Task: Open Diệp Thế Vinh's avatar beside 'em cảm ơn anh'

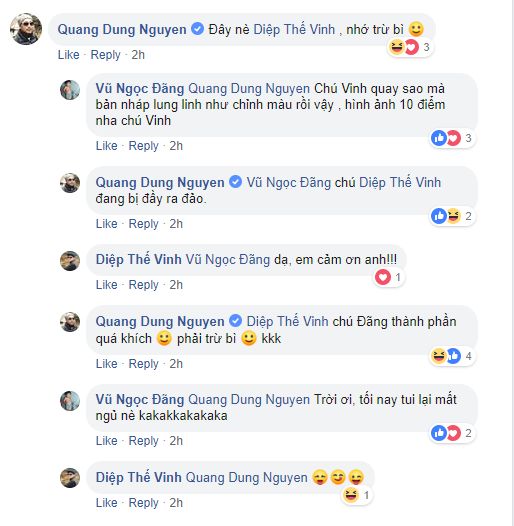Action: pyautogui.click(x=70, y=261)
